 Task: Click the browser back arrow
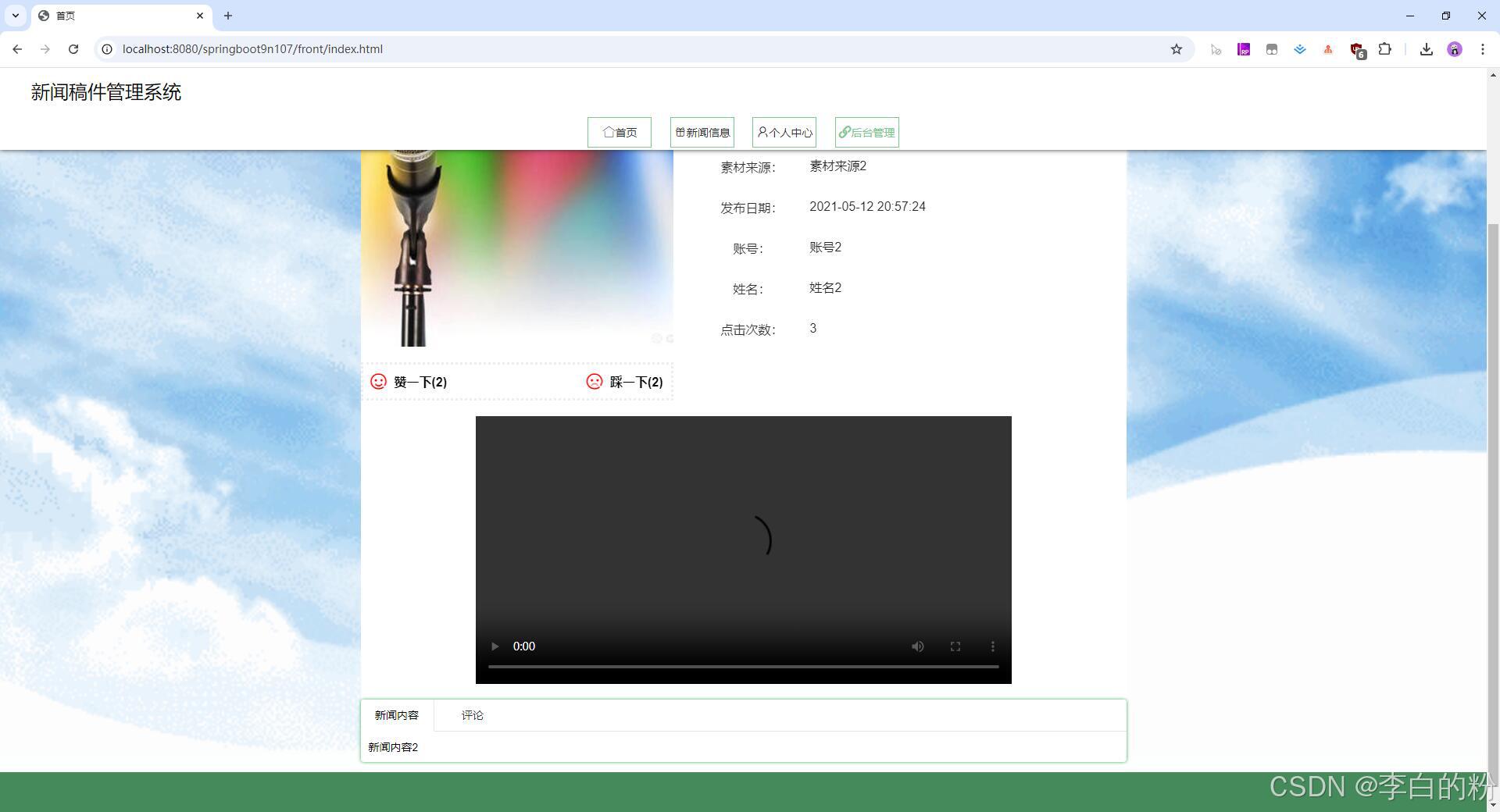coord(17,49)
